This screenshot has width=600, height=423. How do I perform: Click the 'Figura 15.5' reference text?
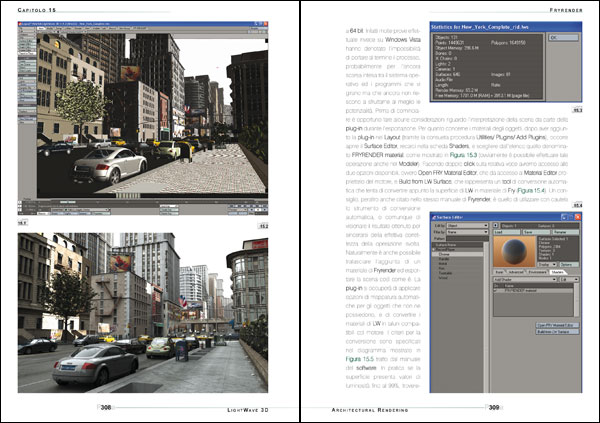pos(360,359)
